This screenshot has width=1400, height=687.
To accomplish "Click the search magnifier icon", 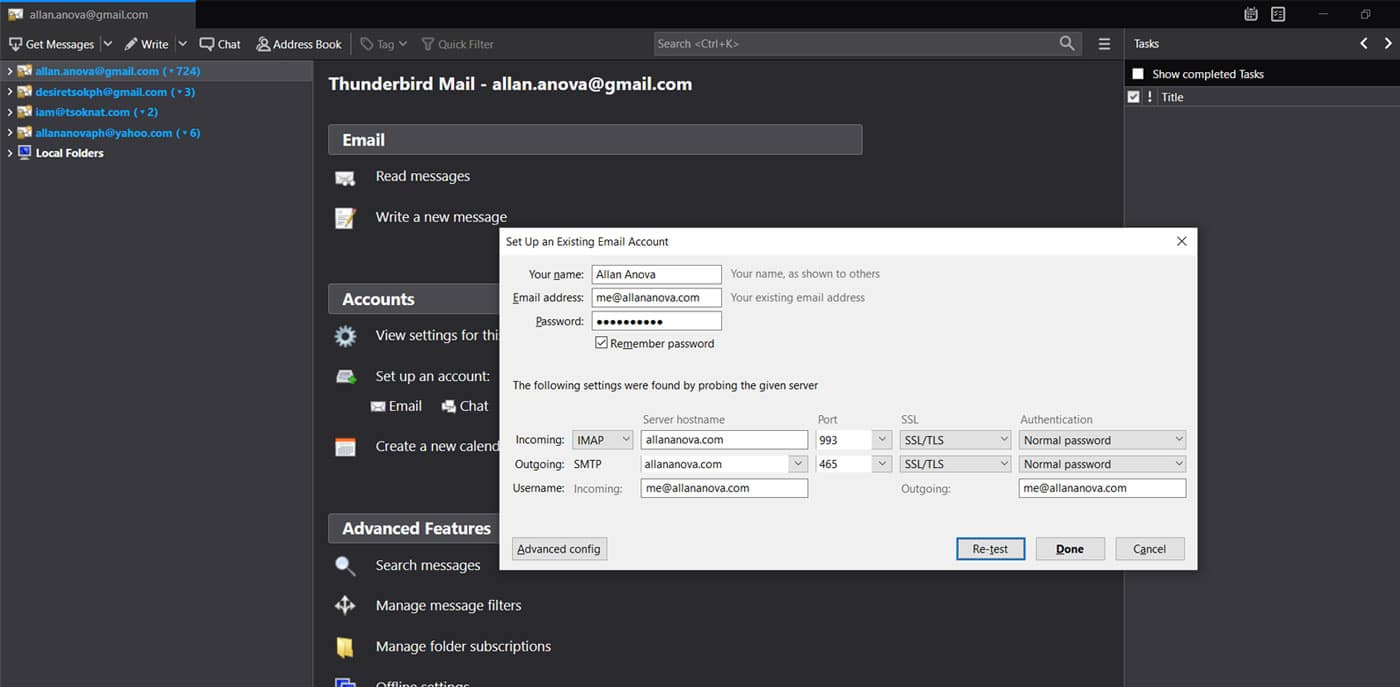I will coord(1067,44).
